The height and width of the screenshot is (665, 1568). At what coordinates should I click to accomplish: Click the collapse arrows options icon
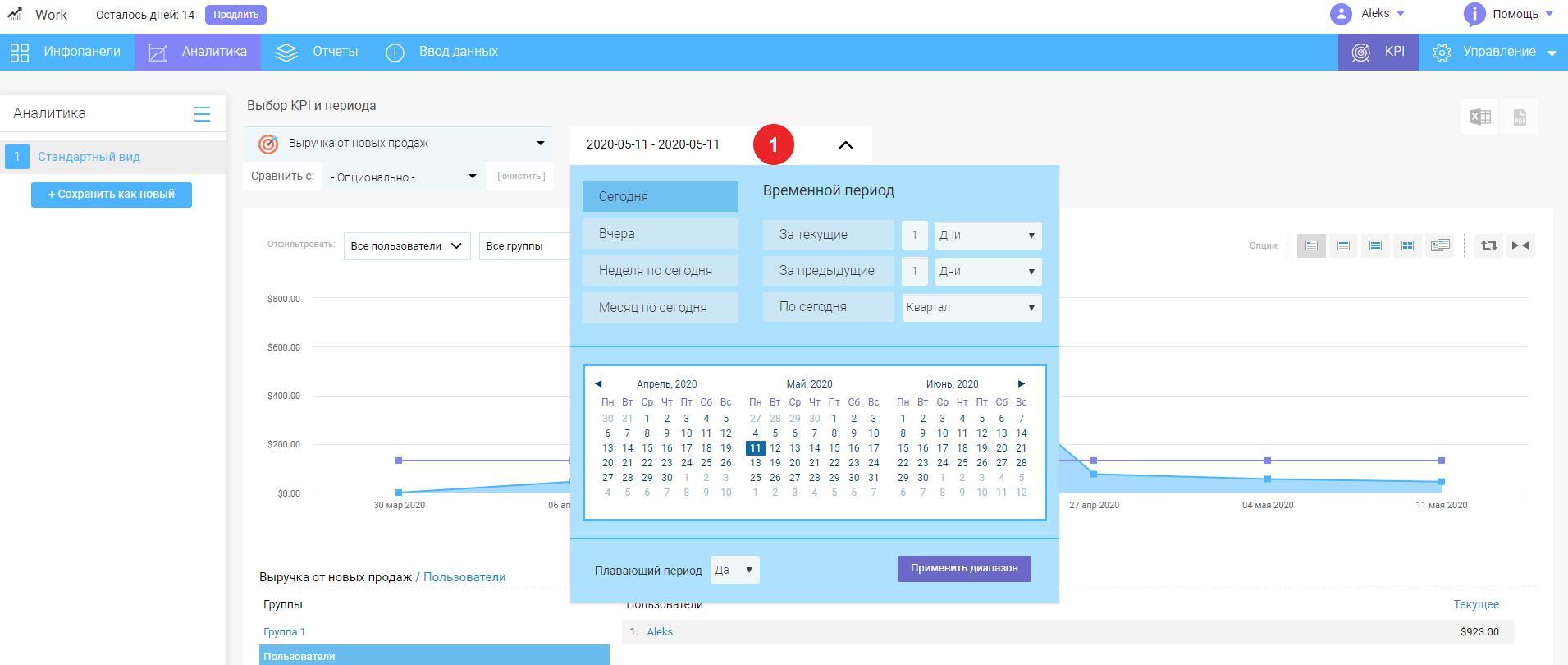click(x=1520, y=245)
